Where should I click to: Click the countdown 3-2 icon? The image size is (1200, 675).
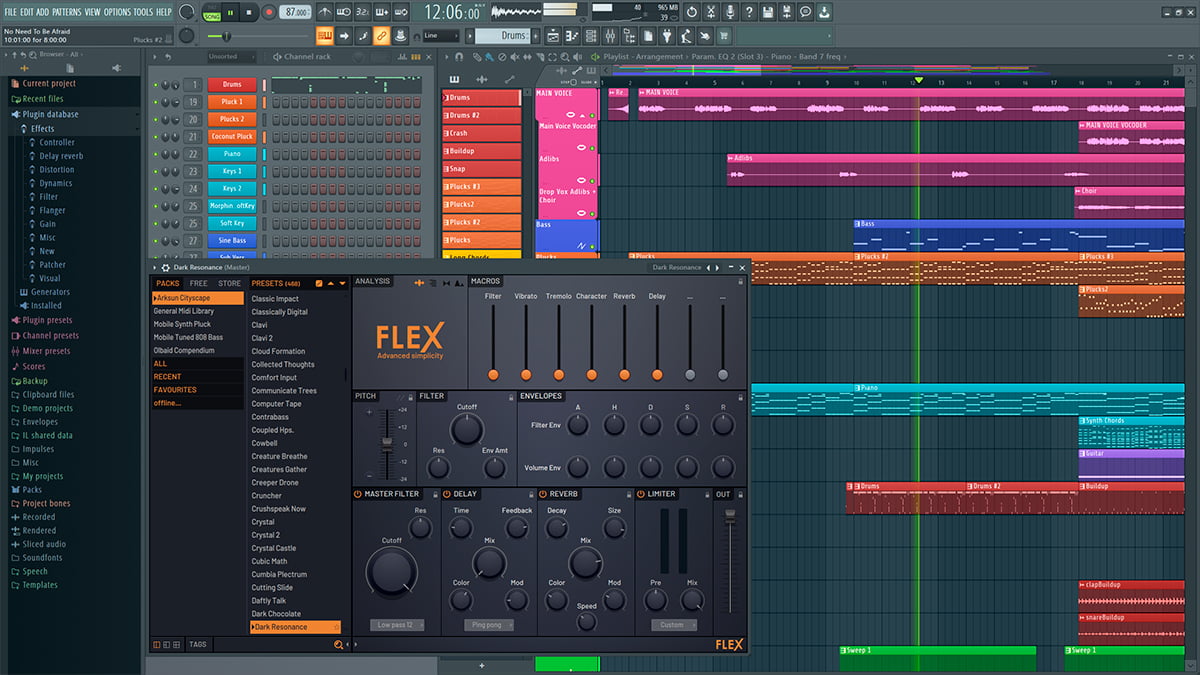362,12
